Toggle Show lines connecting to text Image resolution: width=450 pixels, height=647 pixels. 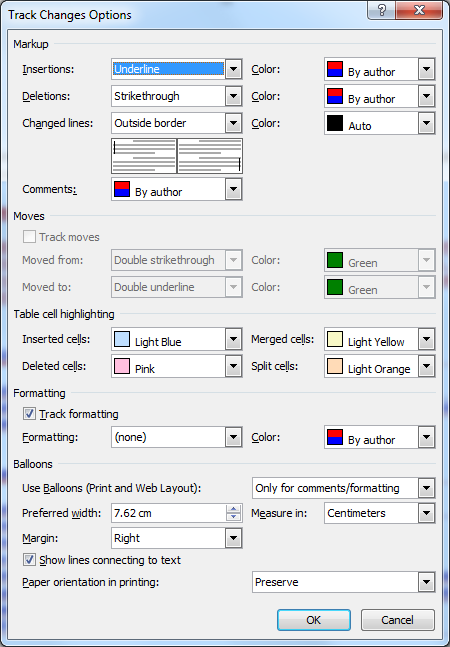click(x=29, y=560)
